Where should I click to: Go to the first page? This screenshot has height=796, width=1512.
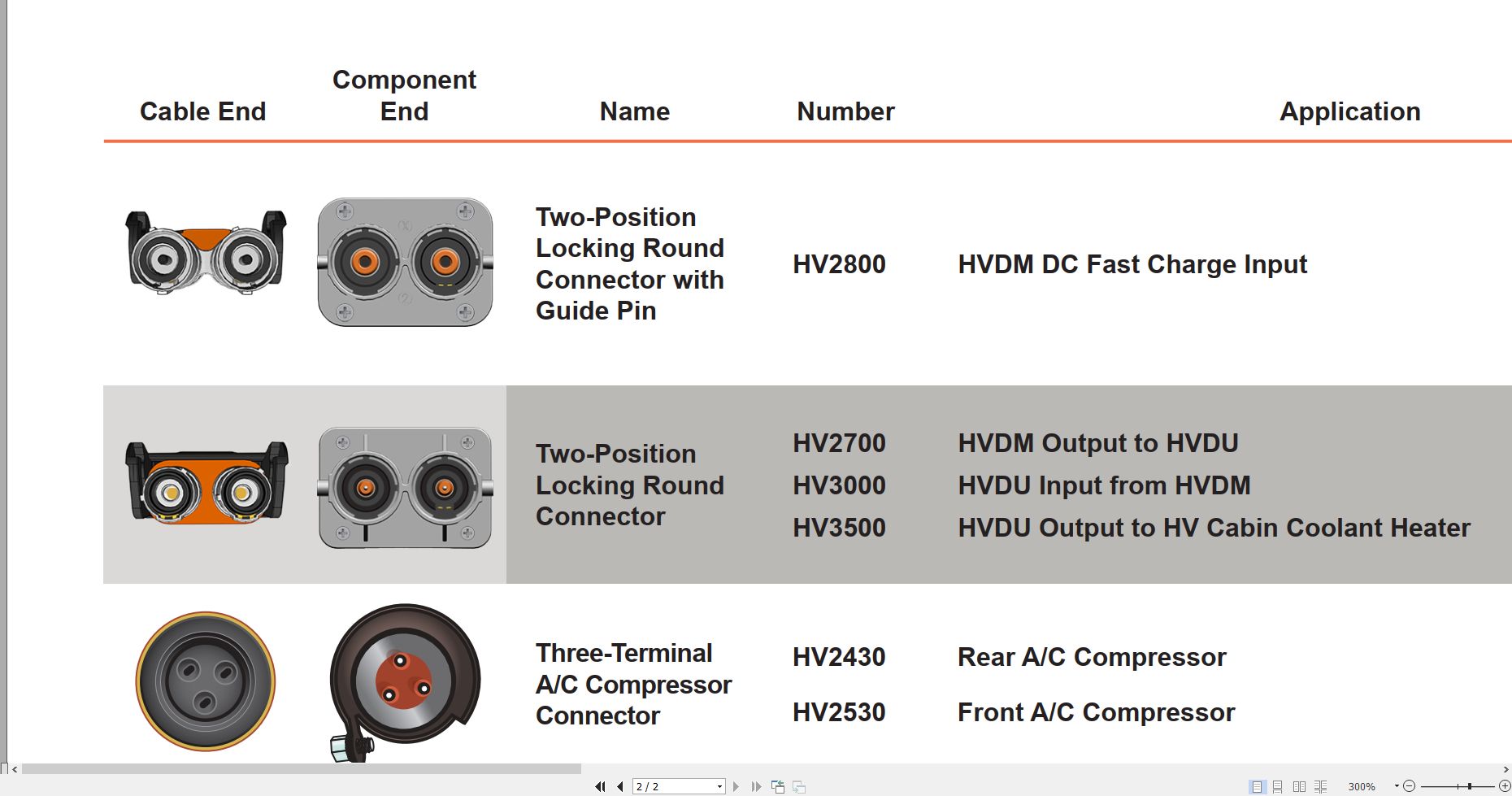pos(600,786)
